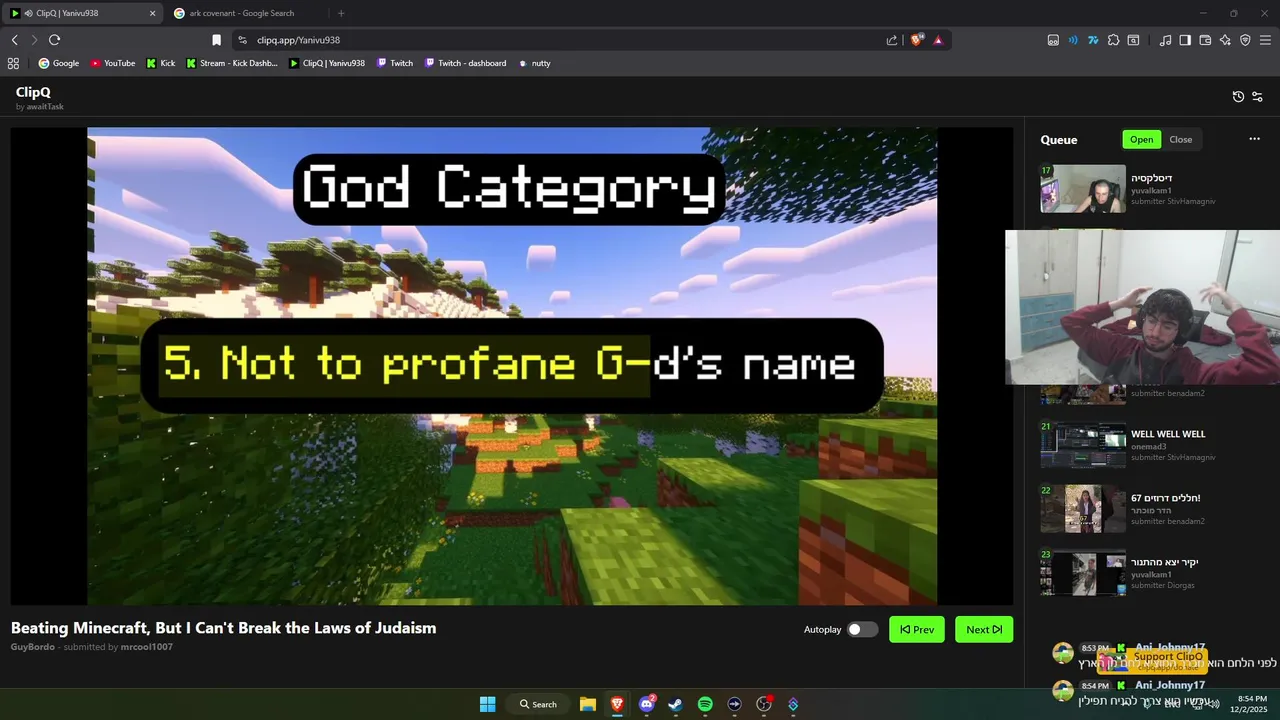Click the browser forward arrow
Screen dimensions: 1280x720
(x=33, y=40)
